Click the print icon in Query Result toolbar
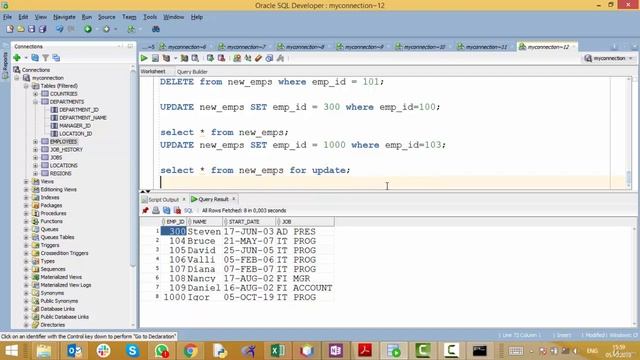Image resolution: width=640 pixels, height=360 pixels. pyautogui.click(x=156, y=210)
